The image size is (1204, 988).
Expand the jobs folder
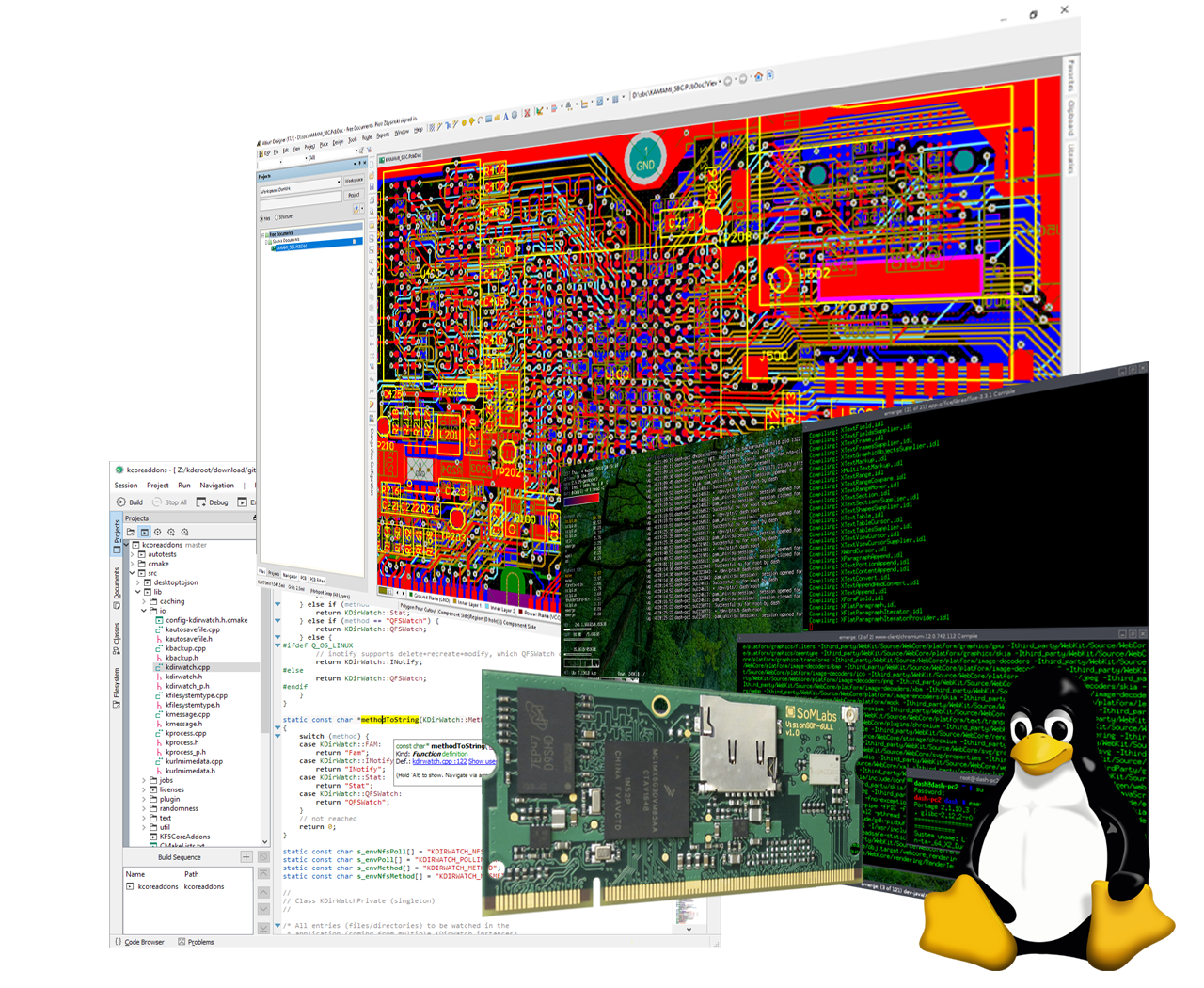coord(144,780)
